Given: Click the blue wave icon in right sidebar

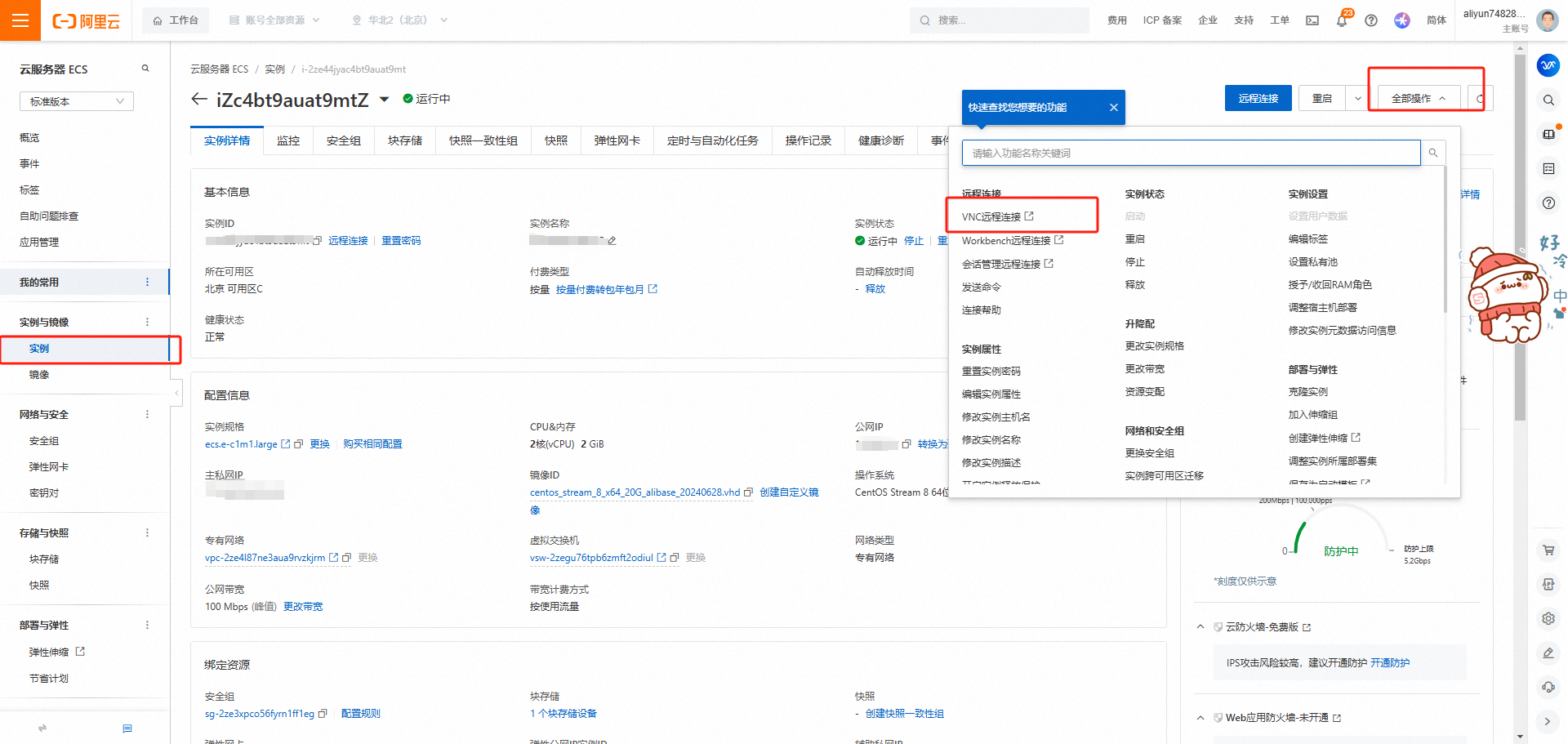Looking at the screenshot, I should [1548, 65].
